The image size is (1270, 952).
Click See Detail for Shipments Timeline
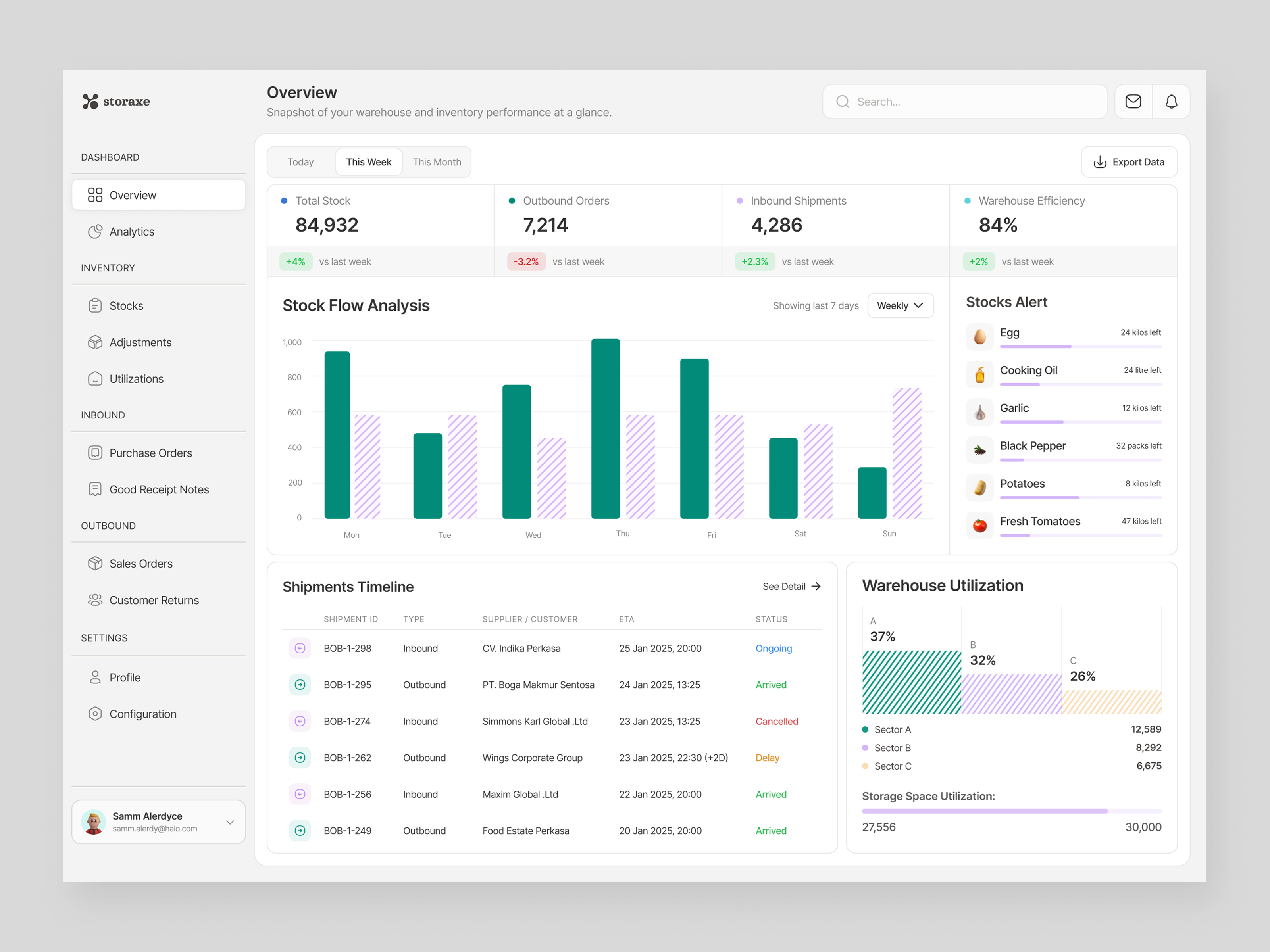(791, 586)
